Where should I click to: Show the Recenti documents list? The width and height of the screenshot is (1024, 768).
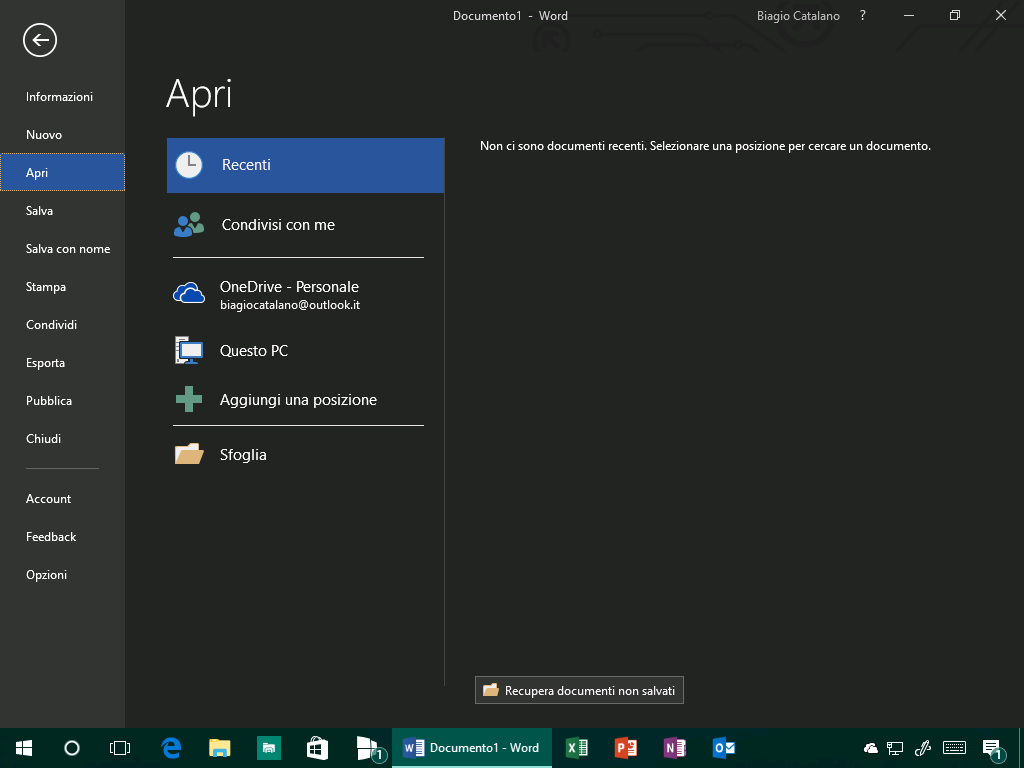tap(306, 165)
